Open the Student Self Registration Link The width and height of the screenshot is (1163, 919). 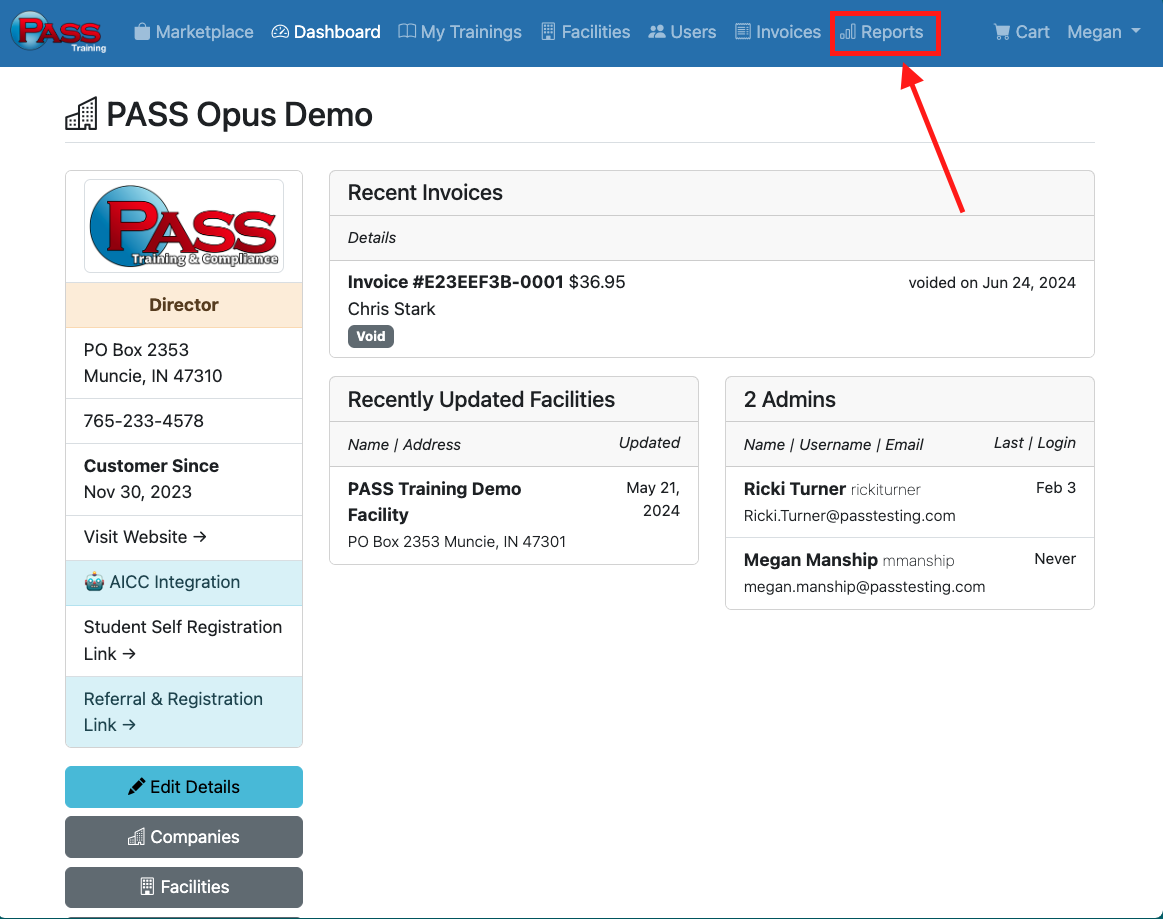click(x=184, y=641)
